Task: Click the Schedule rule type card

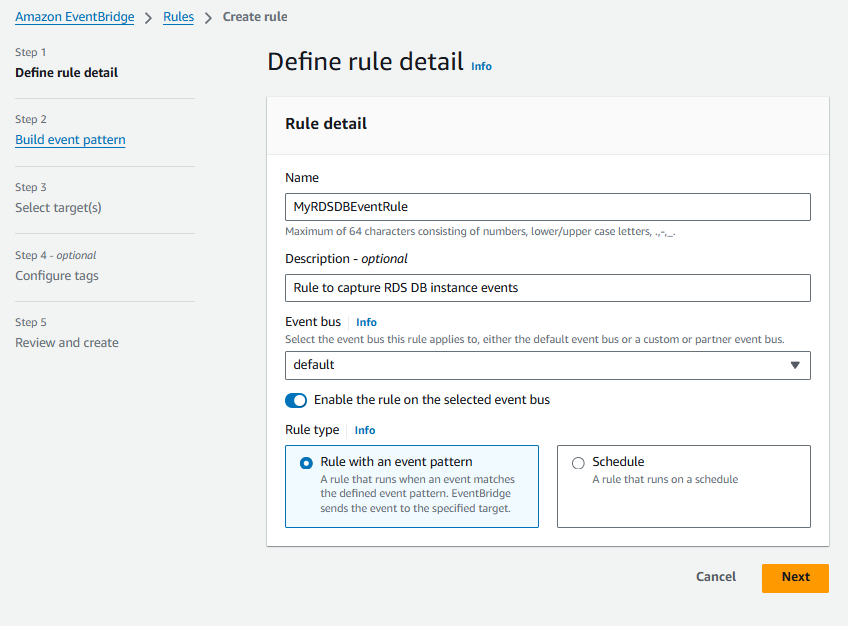Action: point(683,487)
